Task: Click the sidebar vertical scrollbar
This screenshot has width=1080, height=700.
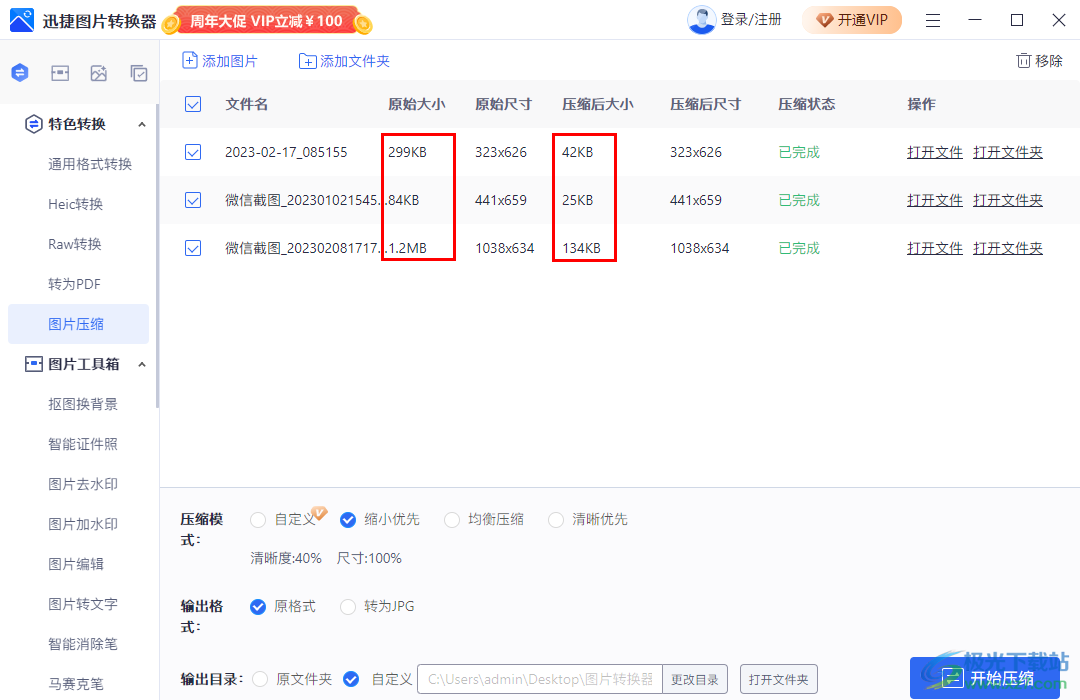Action: click(x=158, y=255)
